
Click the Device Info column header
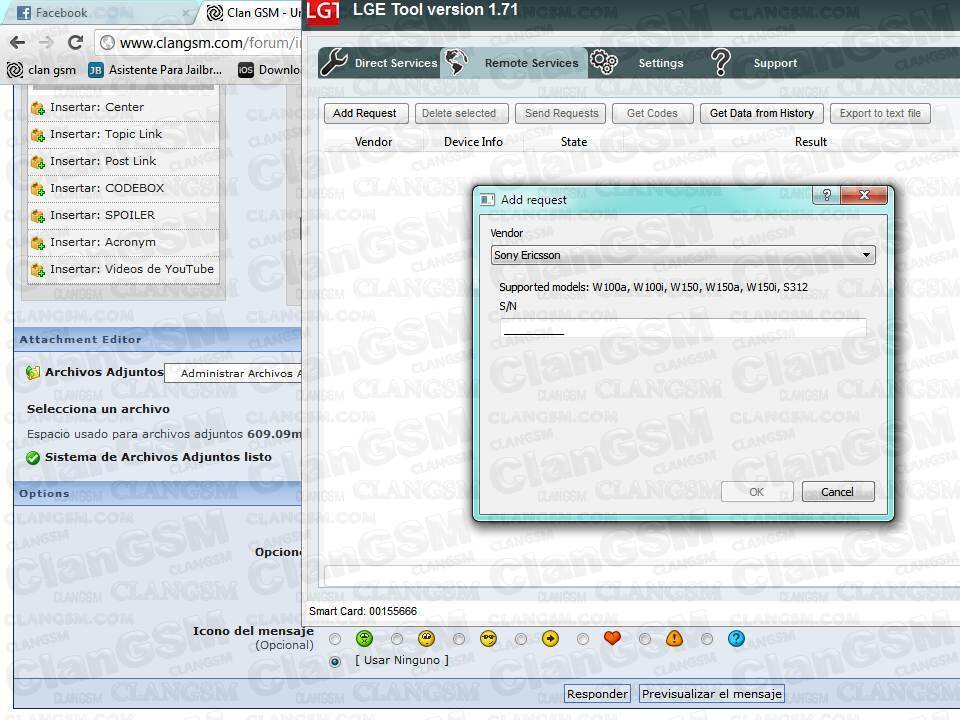(473, 141)
